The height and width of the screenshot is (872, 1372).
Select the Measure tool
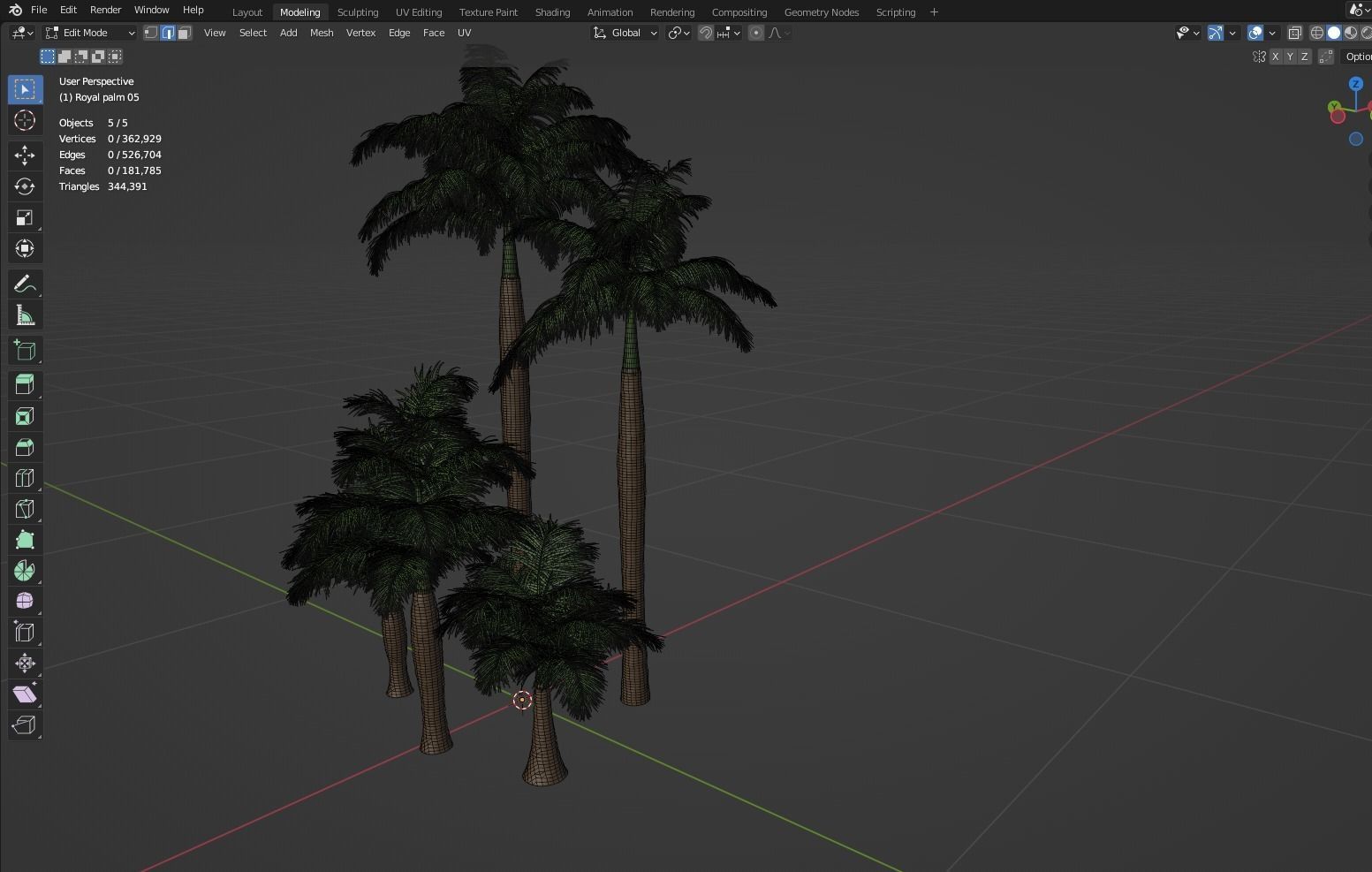(x=25, y=315)
